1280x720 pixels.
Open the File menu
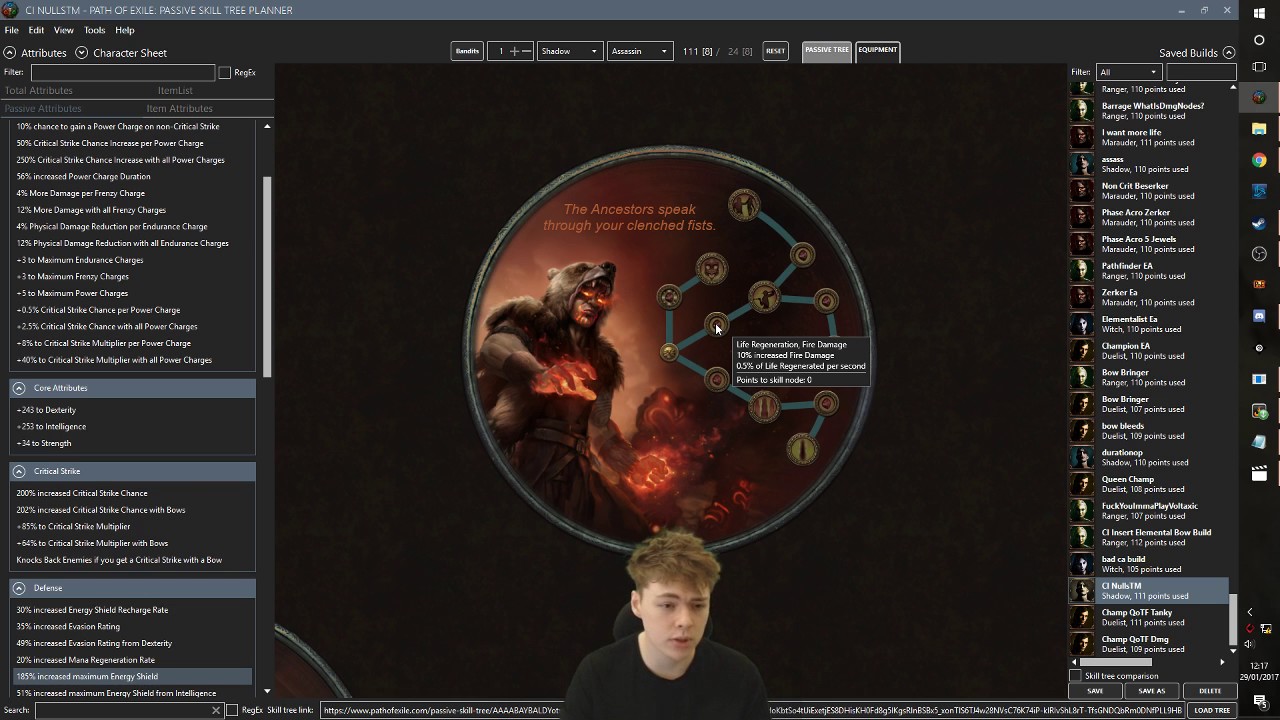(x=11, y=30)
